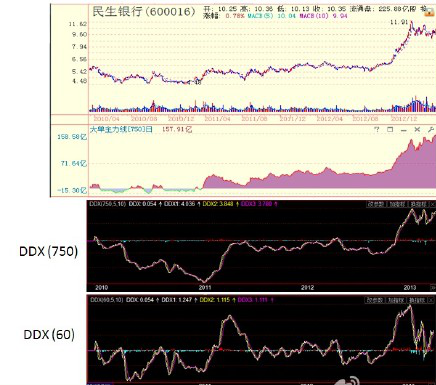
Task: Click the 7.94 price axis label
Action: tap(79, 47)
